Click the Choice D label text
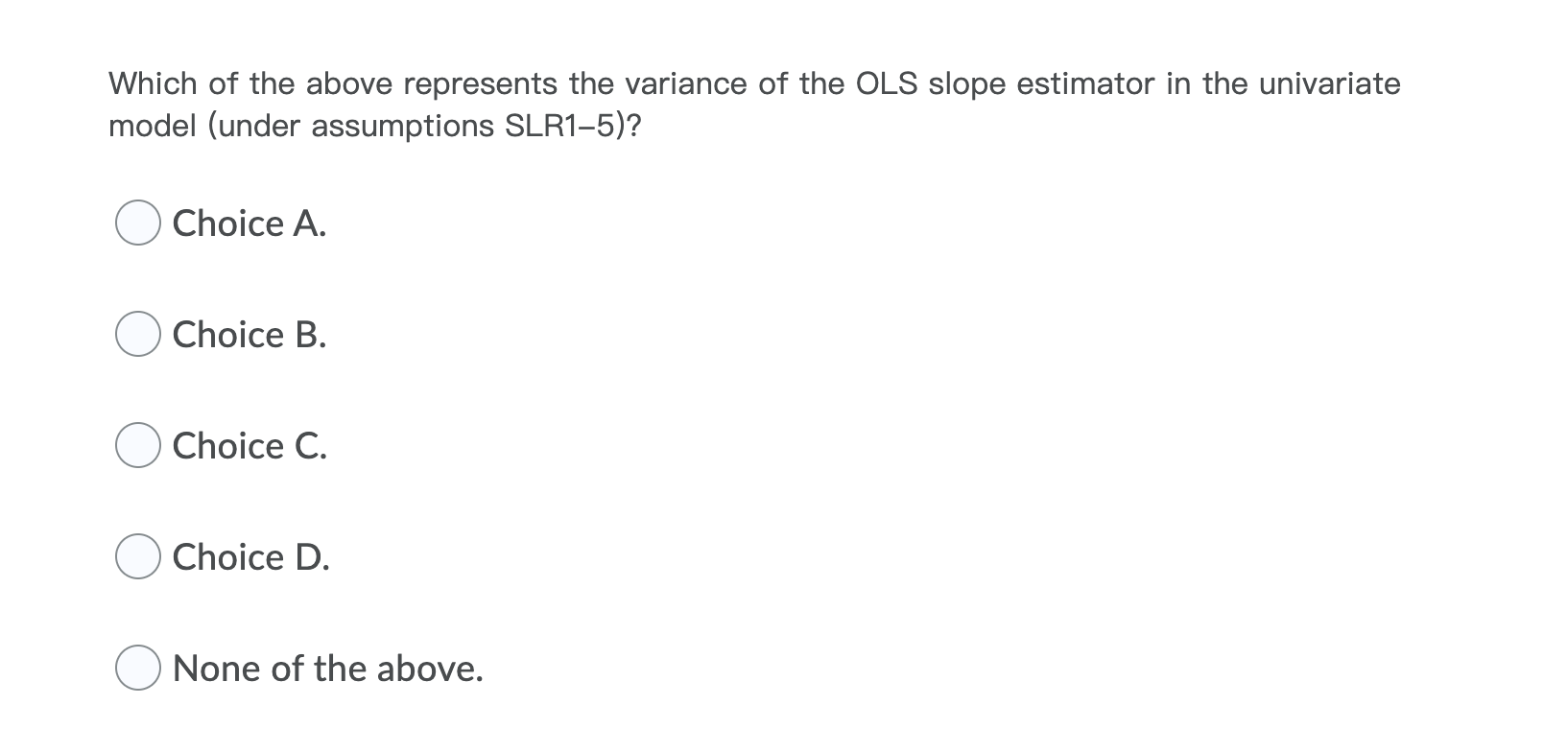Screen dimensions: 1568x729 coord(250,556)
